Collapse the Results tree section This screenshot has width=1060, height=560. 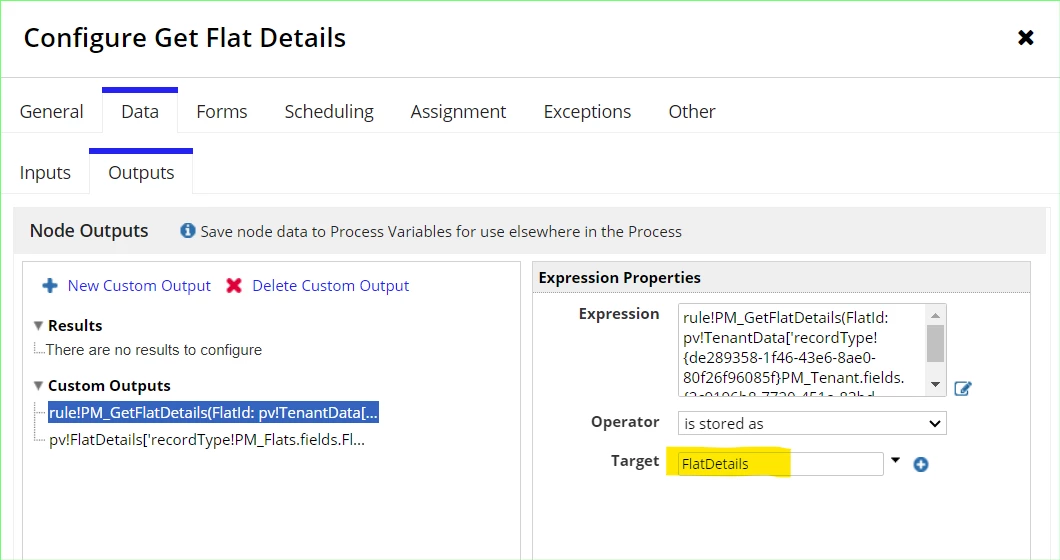(x=39, y=325)
